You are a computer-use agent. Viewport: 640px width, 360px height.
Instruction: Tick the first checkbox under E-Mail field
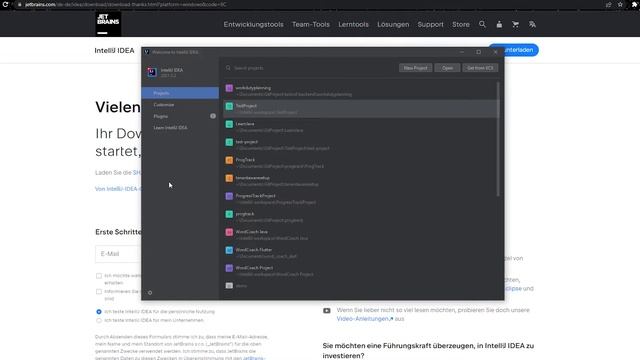point(99,276)
